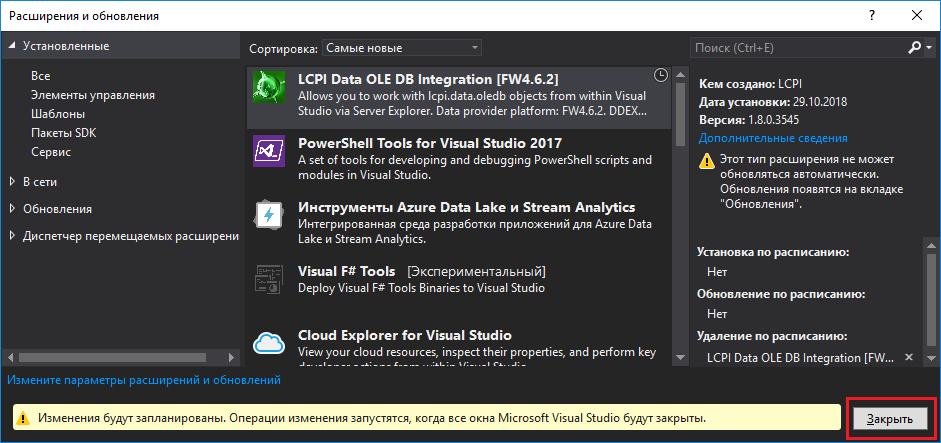This screenshot has height=443, width=941.
Task: Click extension list scrollbar up arrow
Action: [x=680, y=75]
